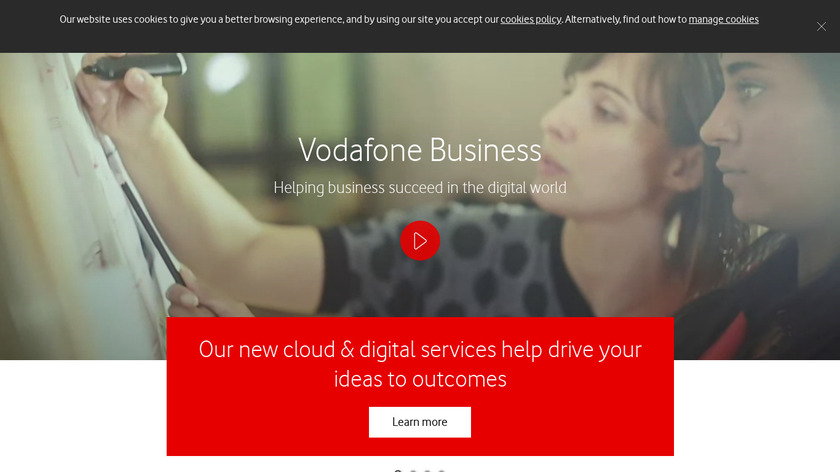Dismiss the cookie notice with the X
This screenshot has height=472, width=840.
(821, 26)
